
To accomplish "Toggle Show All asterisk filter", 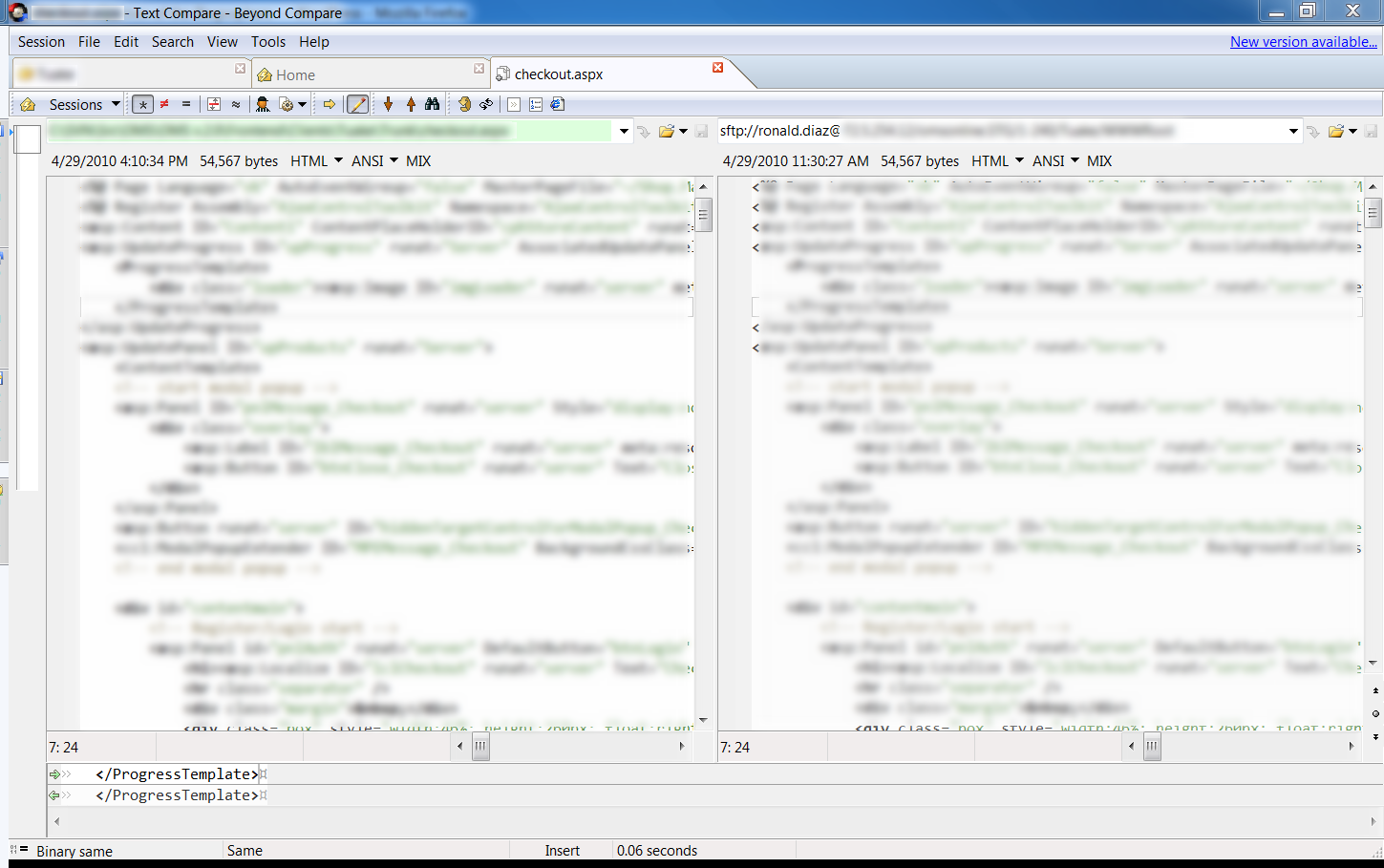I will pyautogui.click(x=142, y=104).
